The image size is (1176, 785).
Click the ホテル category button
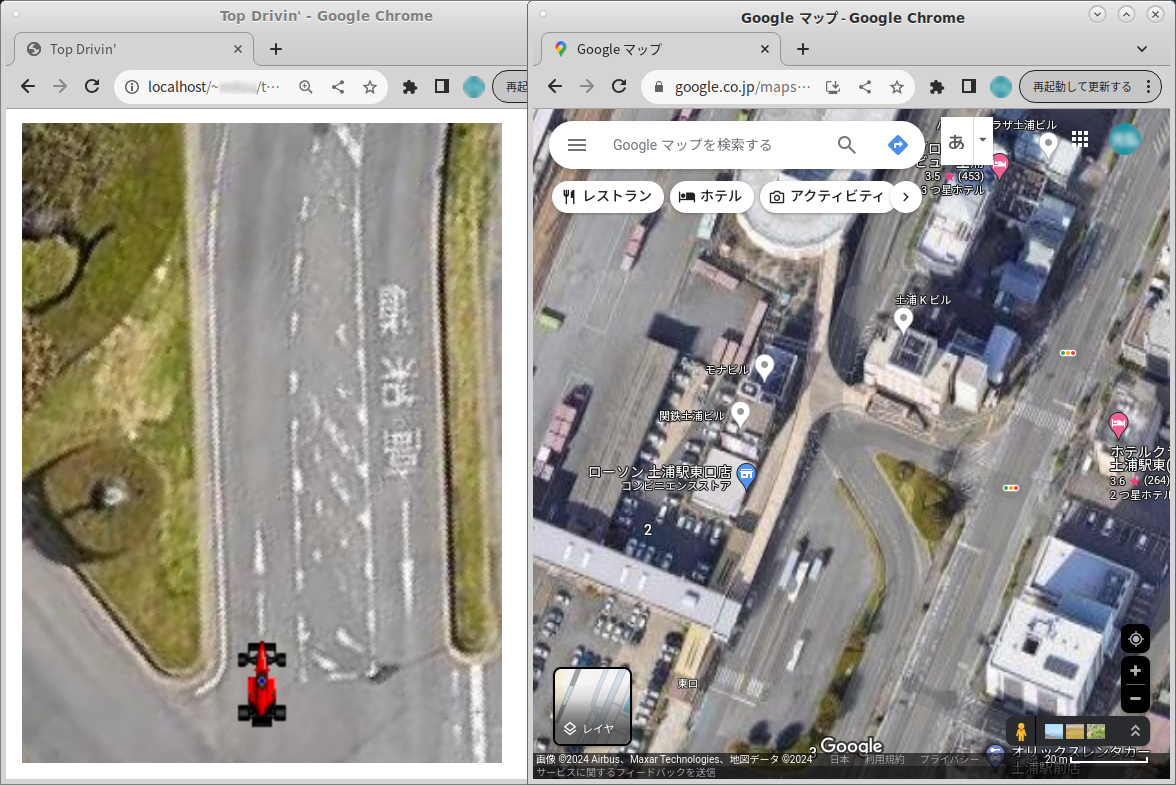pyautogui.click(x=711, y=197)
